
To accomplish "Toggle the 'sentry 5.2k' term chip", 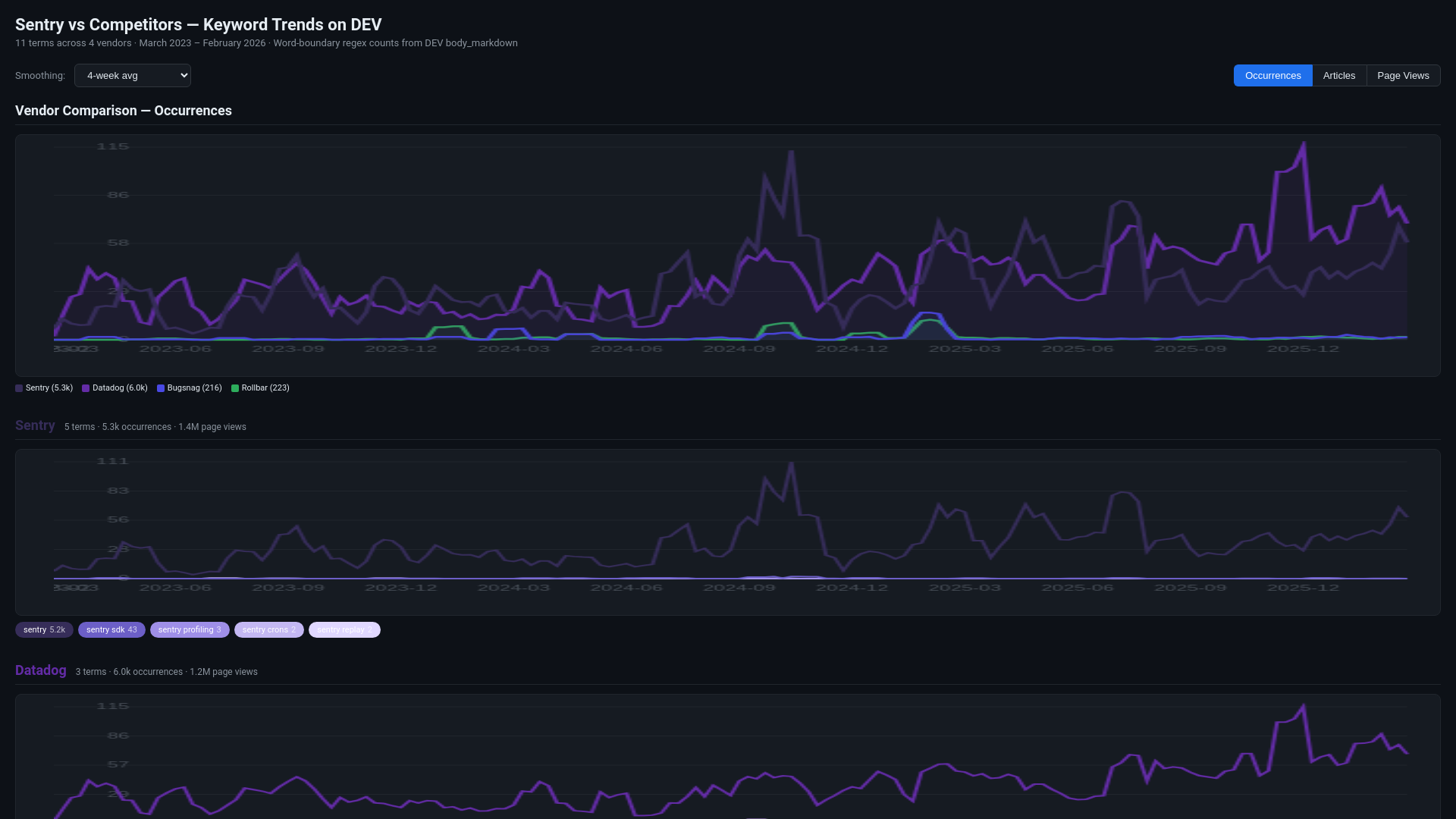I will 44,630.
